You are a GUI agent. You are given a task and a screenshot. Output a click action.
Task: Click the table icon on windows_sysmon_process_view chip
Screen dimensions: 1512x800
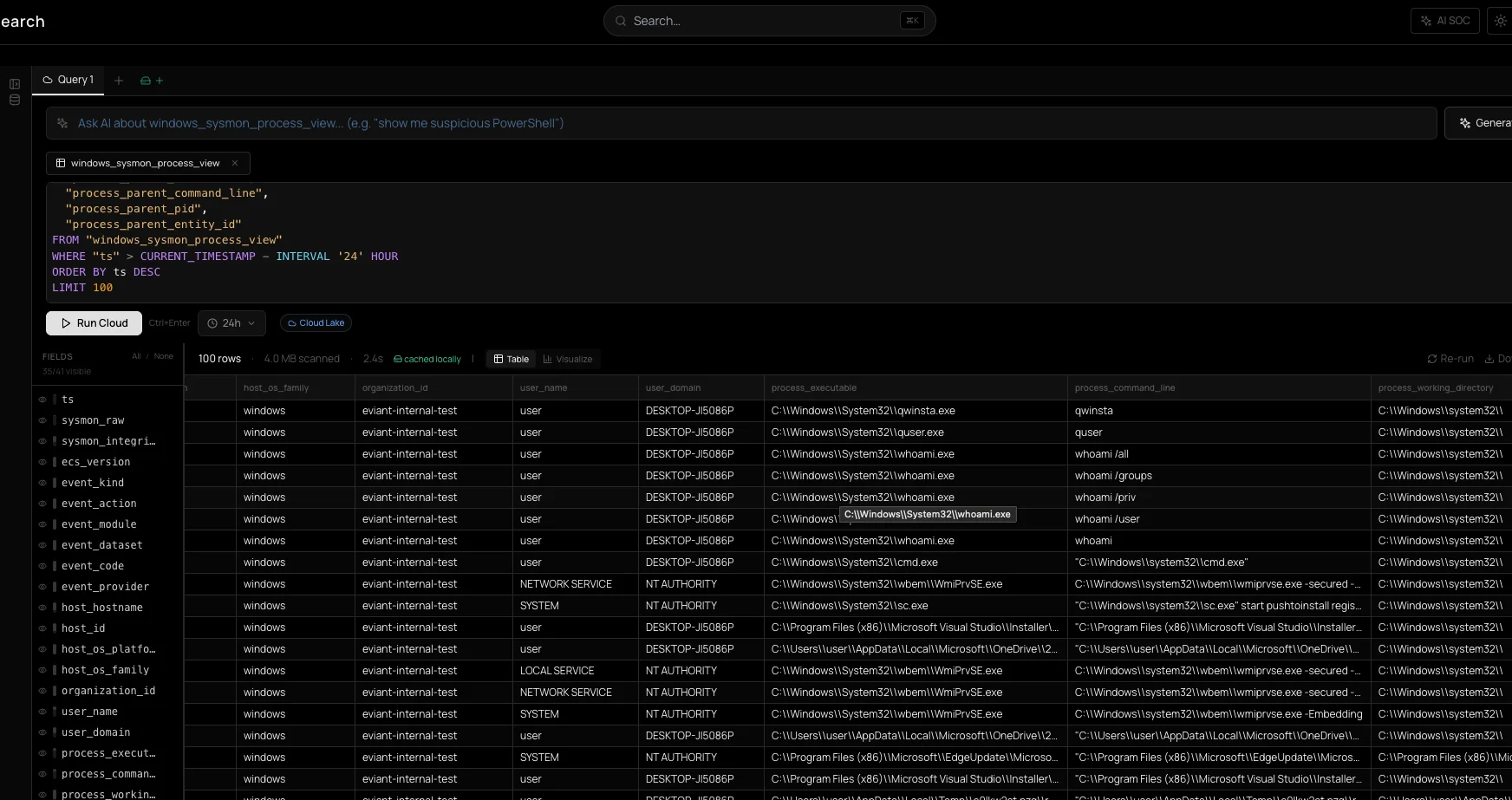tap(61, 163)
